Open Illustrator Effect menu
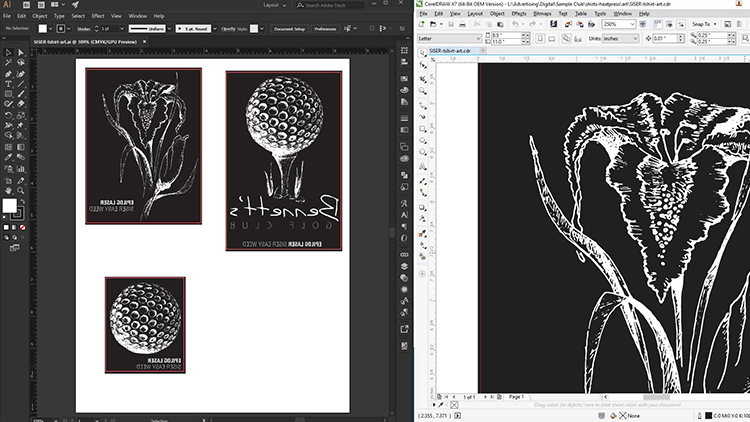Image resolution: width=750 pixels, height=422 pixels. pyautogui.click(x=98, y=16)
